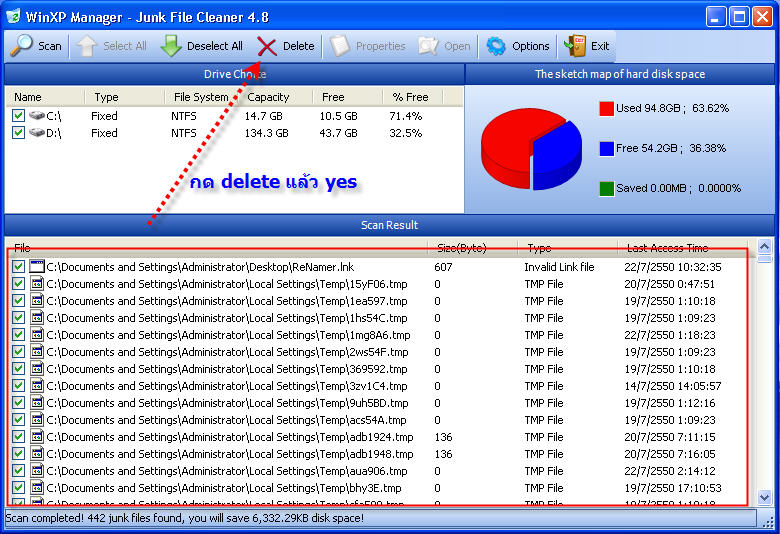Click the ReNamer.lnk file icon
Image resolution: width=780 pixels, height=534 pixels.
[x=37, y=267]
